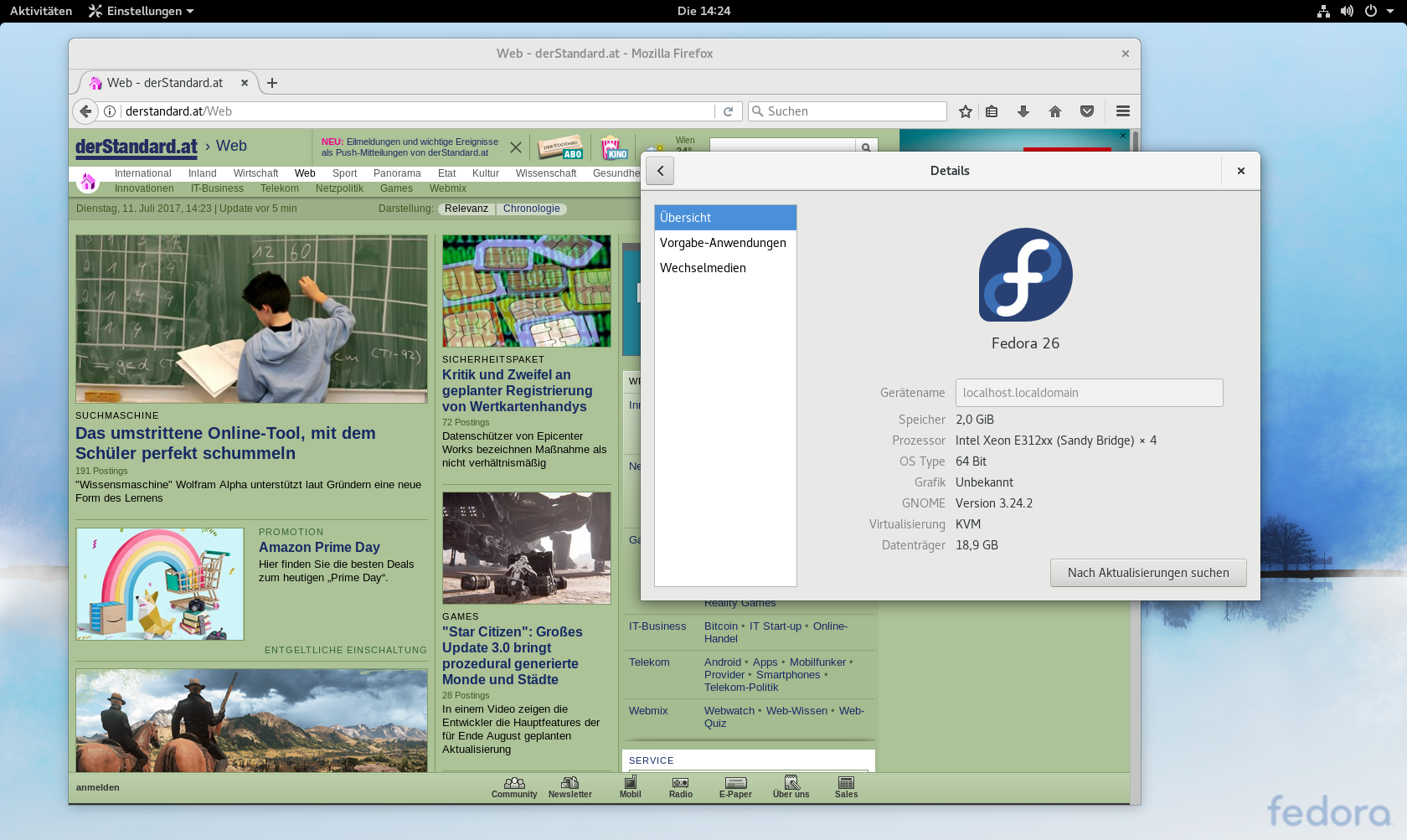
Task: Select the Wissenschaft section in the navigation
Action: coord(546,173)
